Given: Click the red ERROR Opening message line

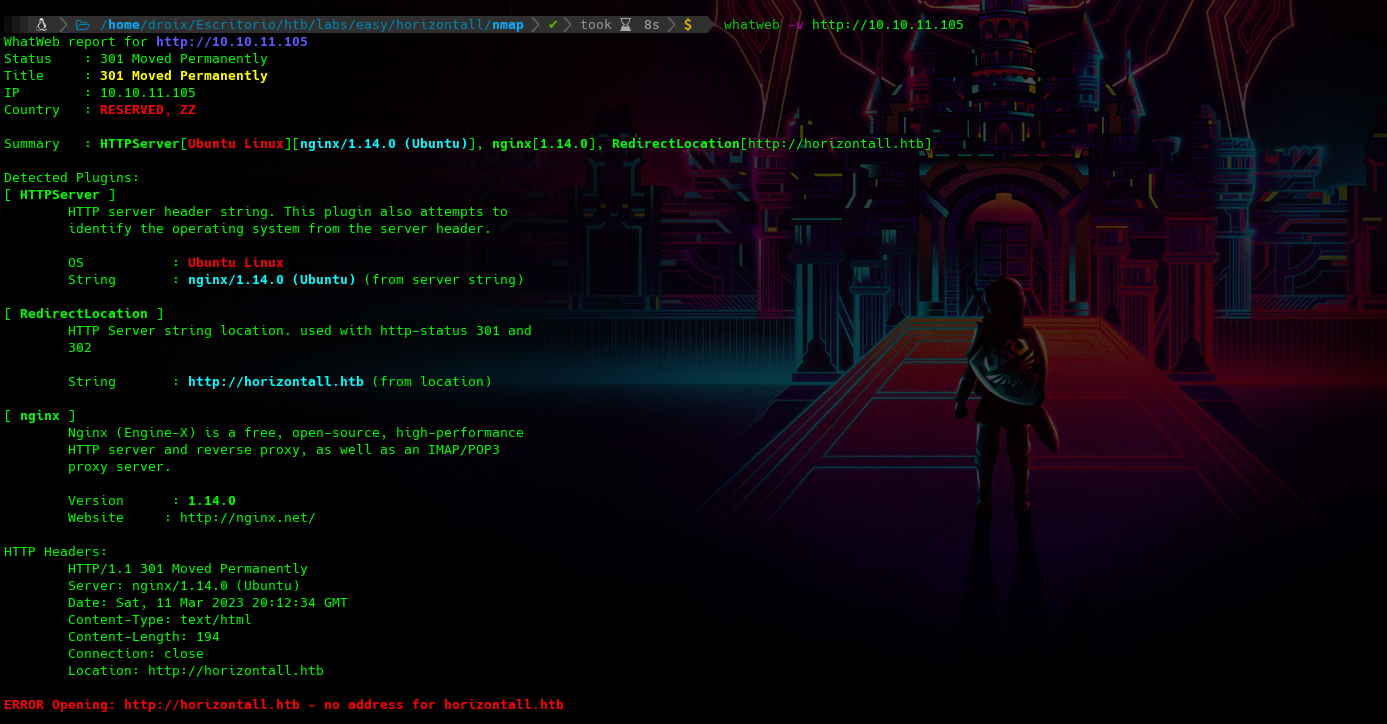Looking at the screenshot, I should click(x=283, y=705).
